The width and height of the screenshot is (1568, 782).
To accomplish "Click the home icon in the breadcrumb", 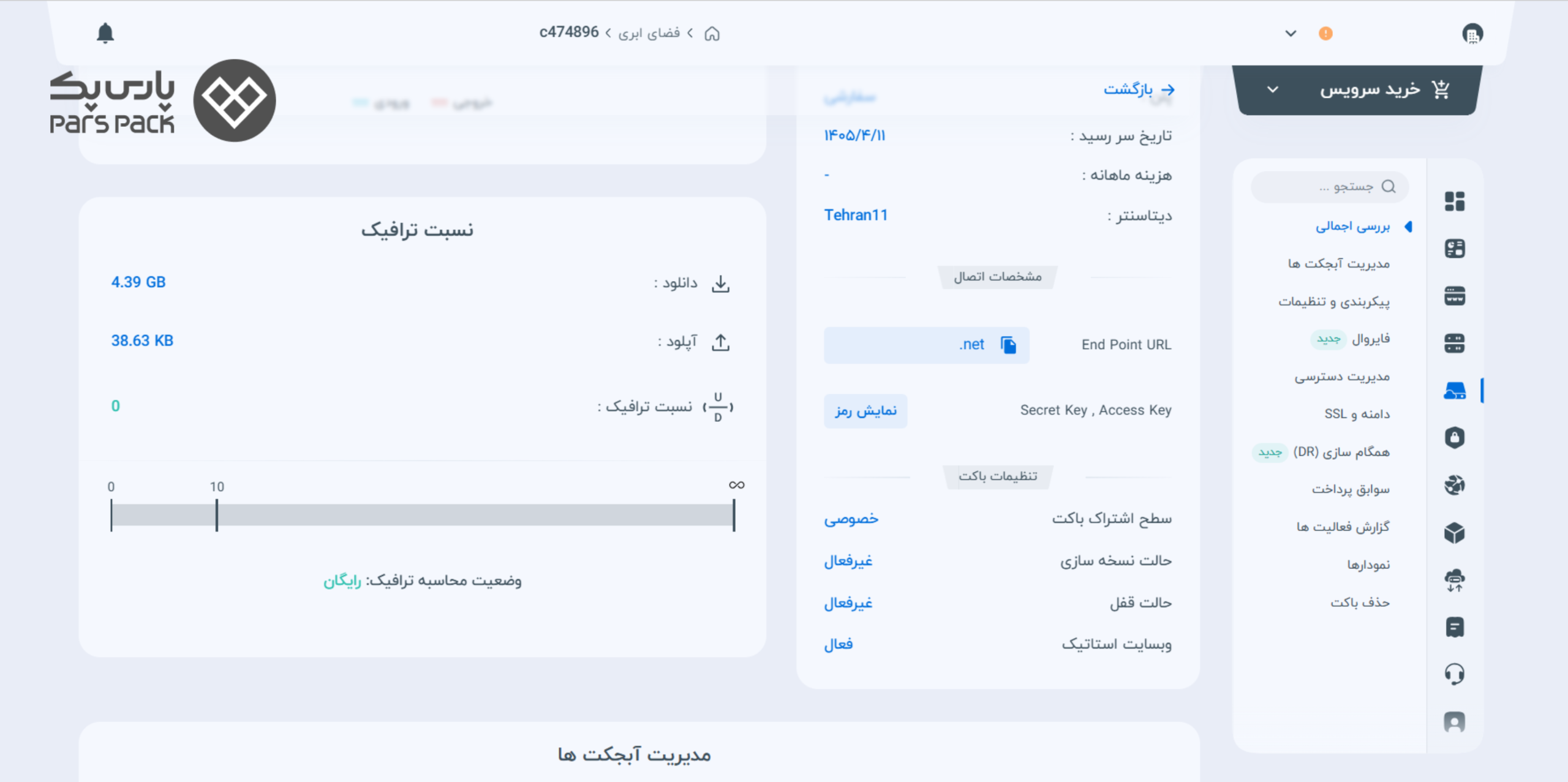I will coord(712,33).
